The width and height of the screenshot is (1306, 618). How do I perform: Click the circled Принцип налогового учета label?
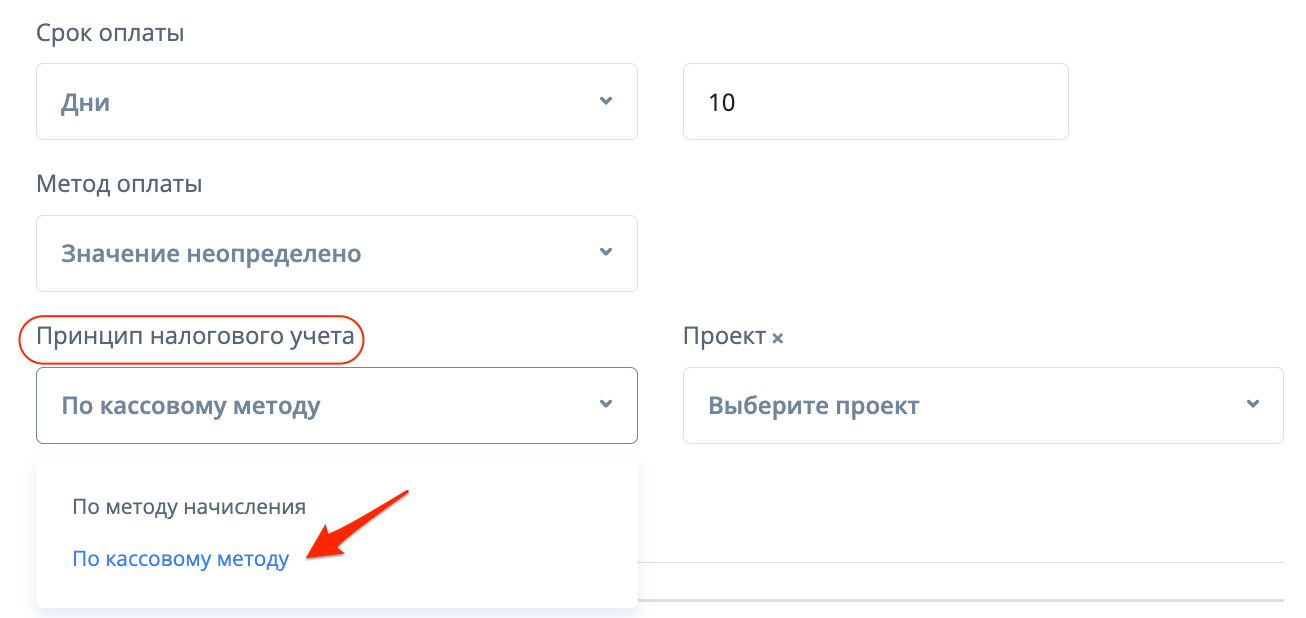point(195,337)
